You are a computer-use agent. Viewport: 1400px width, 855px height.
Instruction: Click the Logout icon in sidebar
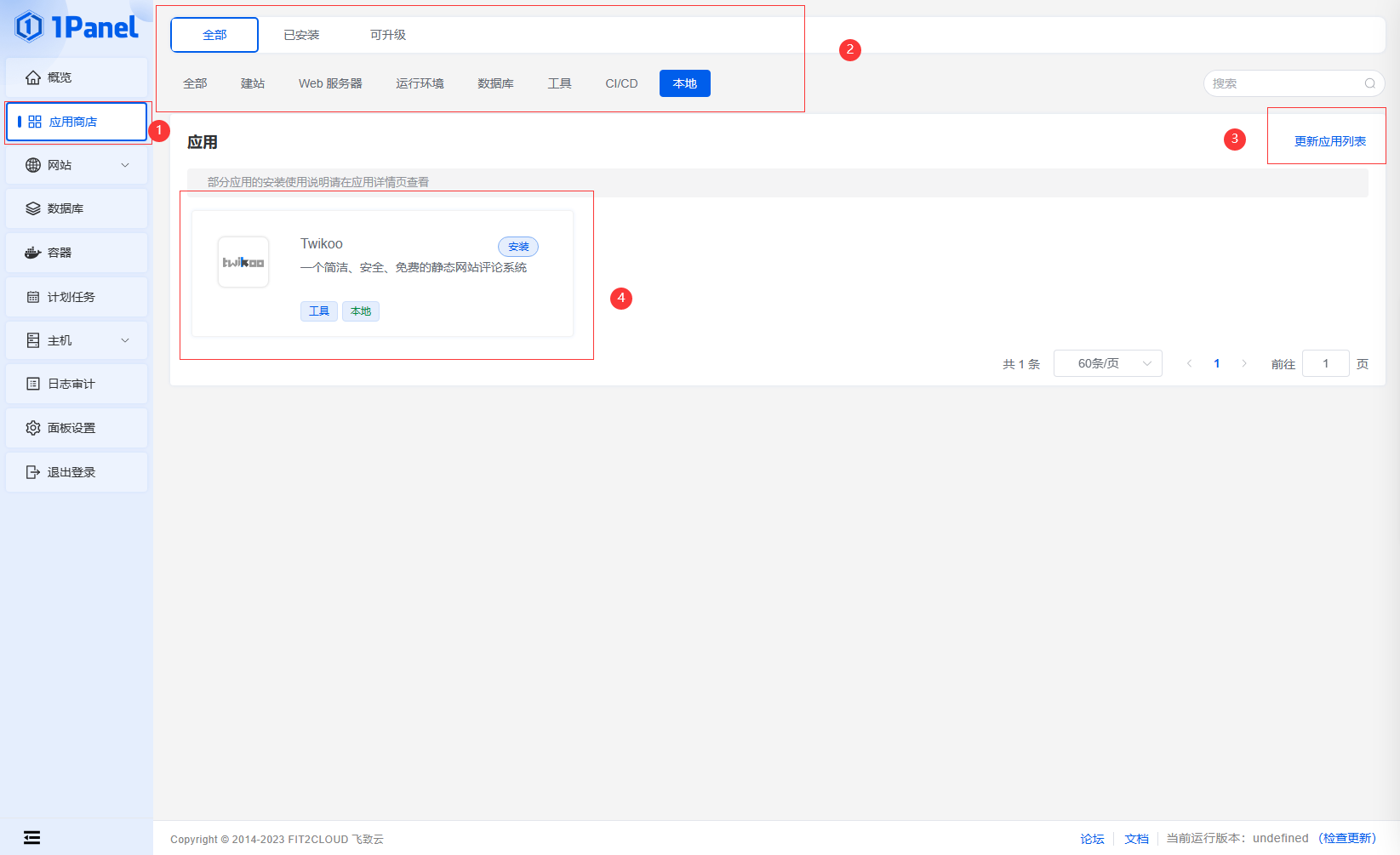click(x=33, y=472)
